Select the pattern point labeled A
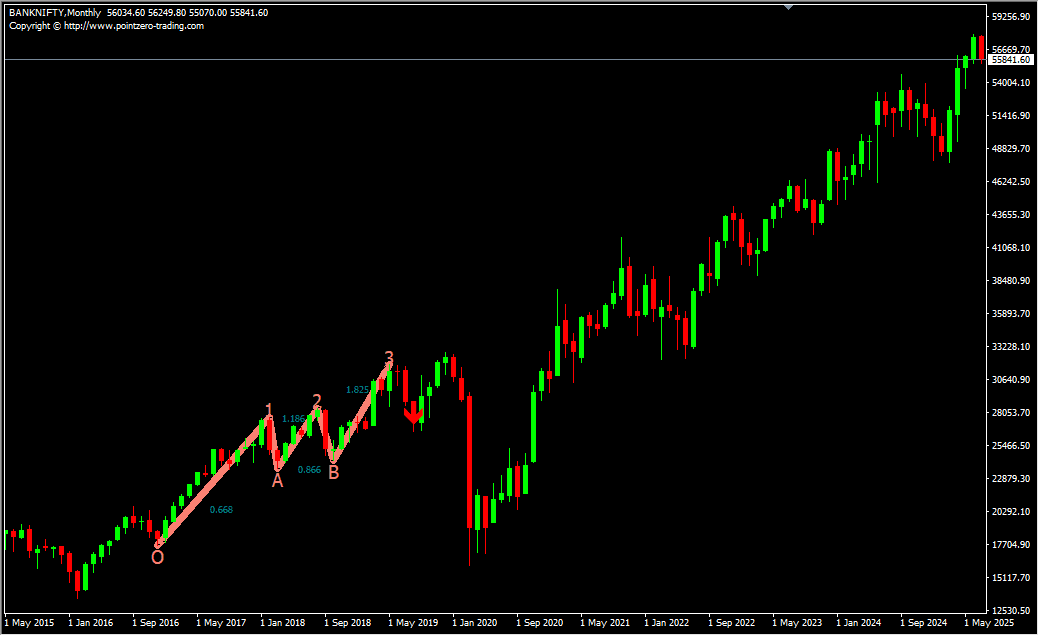1039x636 pixels. tap(277, 480)
